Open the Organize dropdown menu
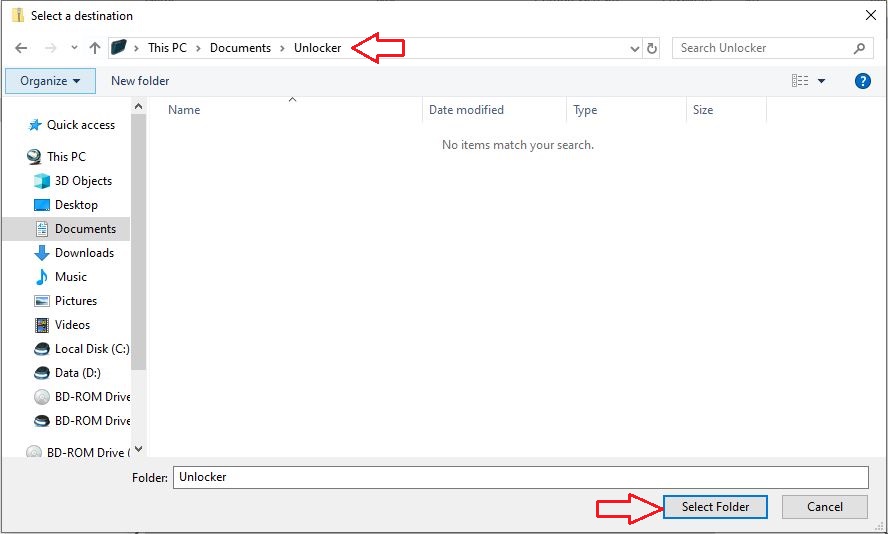This screenshot has height=534, width=888. pos(50,81)
